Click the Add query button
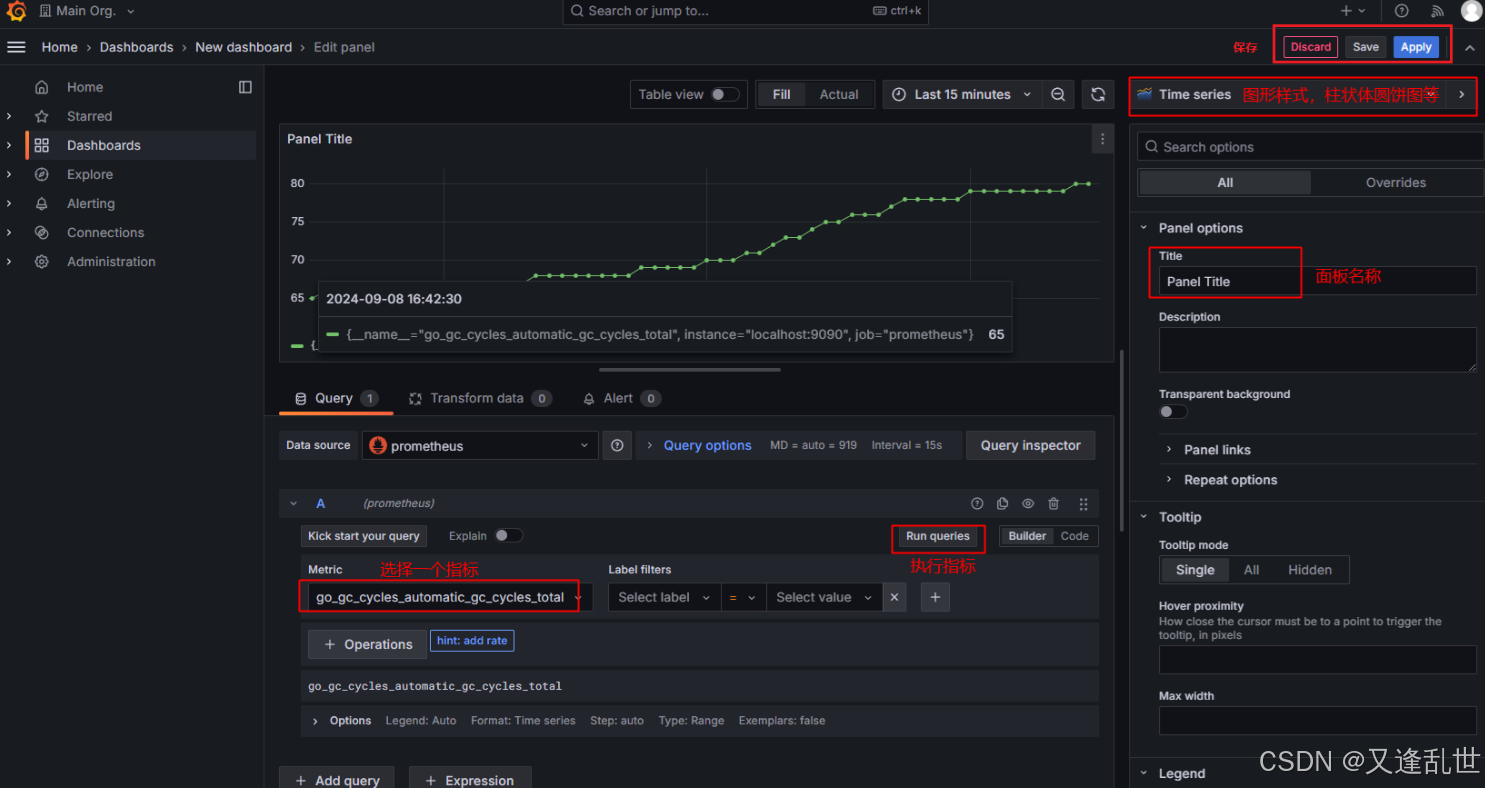Screen dimensions: 1485x788 click(336, 780)
